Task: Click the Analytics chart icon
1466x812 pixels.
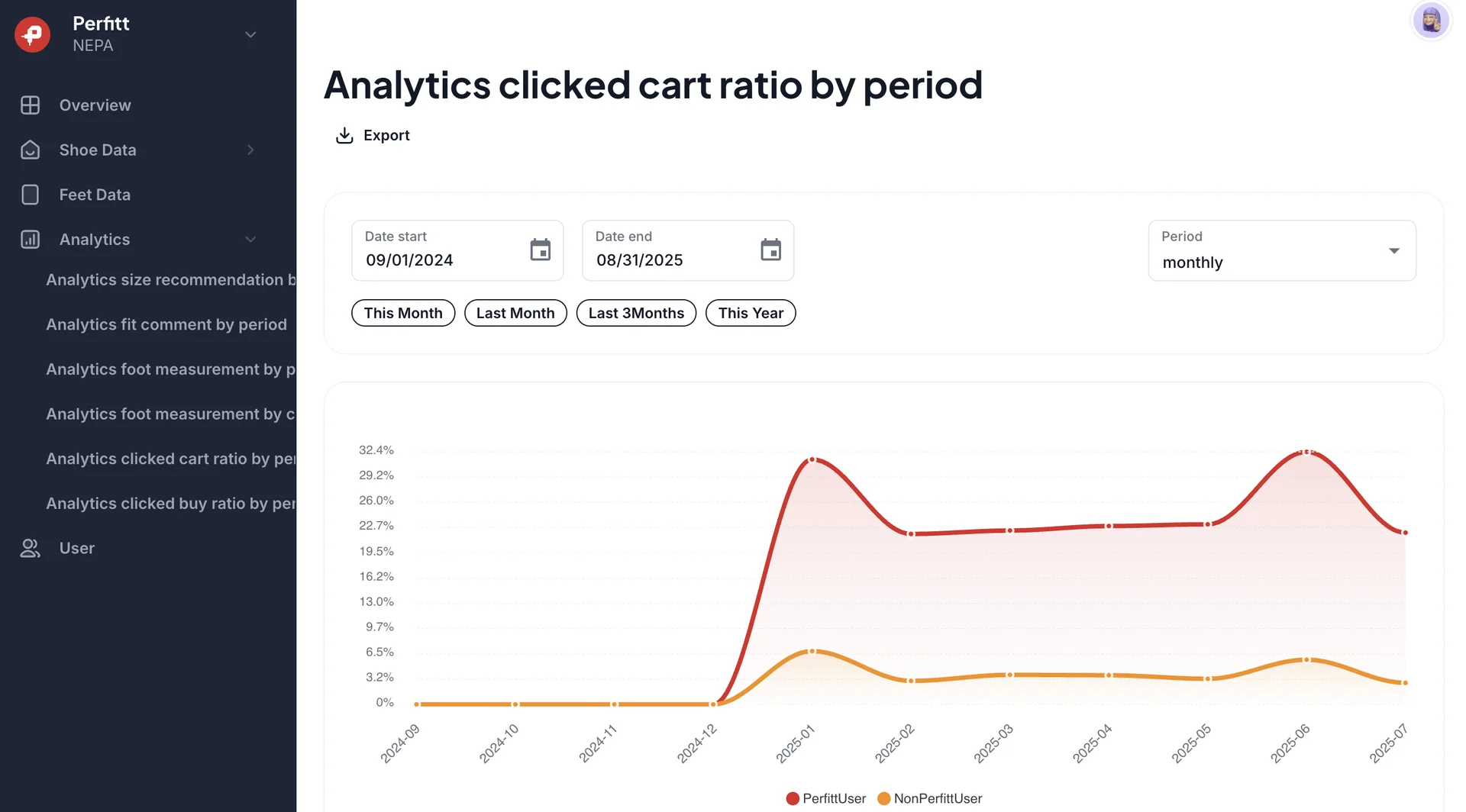Action: pos(30,240)
